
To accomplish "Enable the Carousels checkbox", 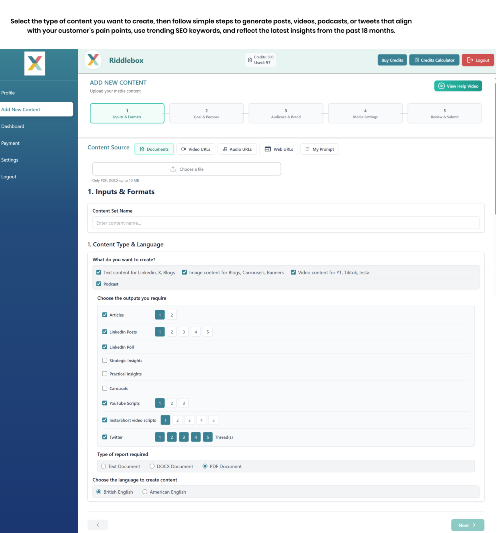I will pos(105,388).
